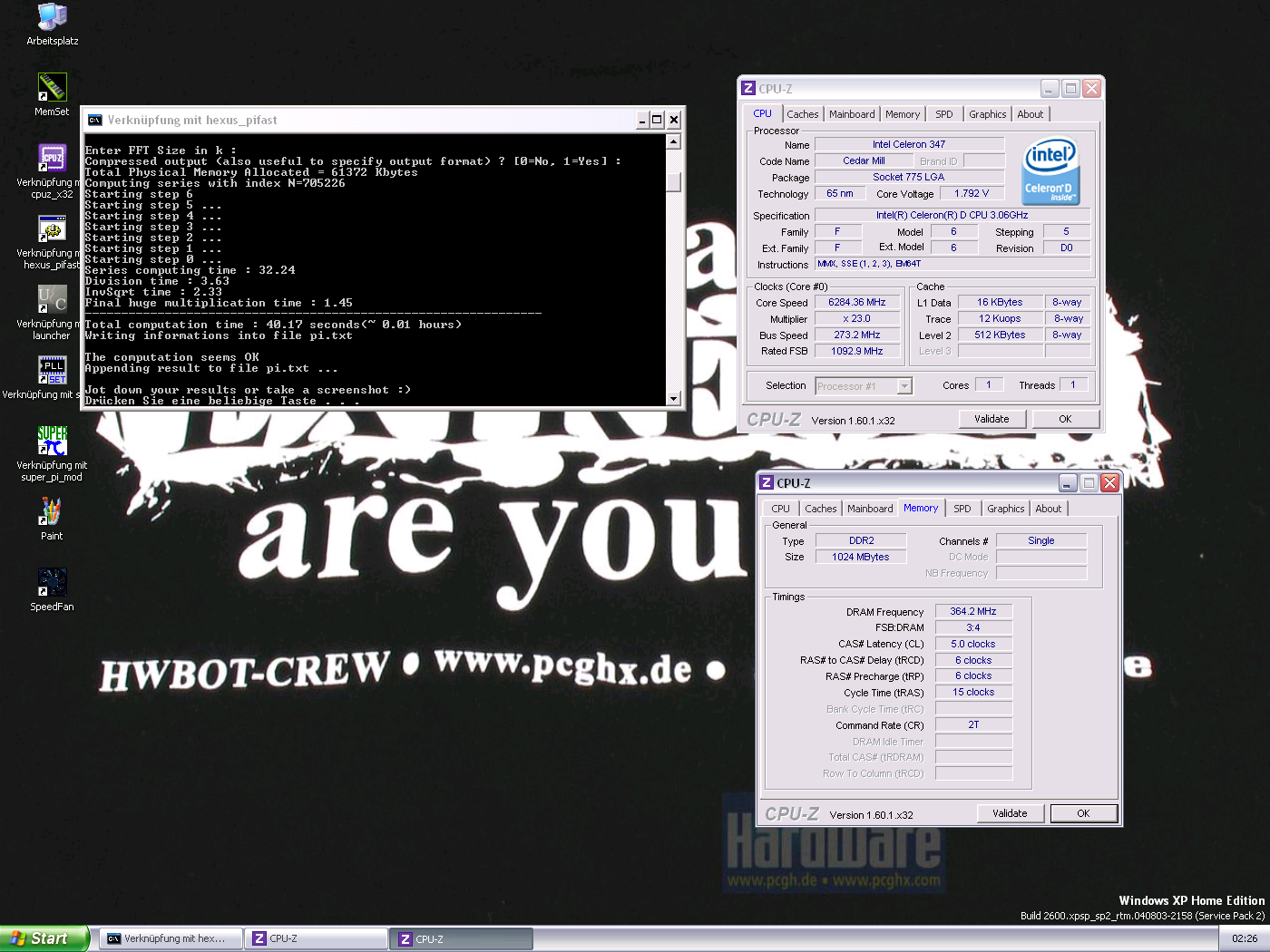Click the lower CPU-Z window's title icon

[x=767, y=482]
